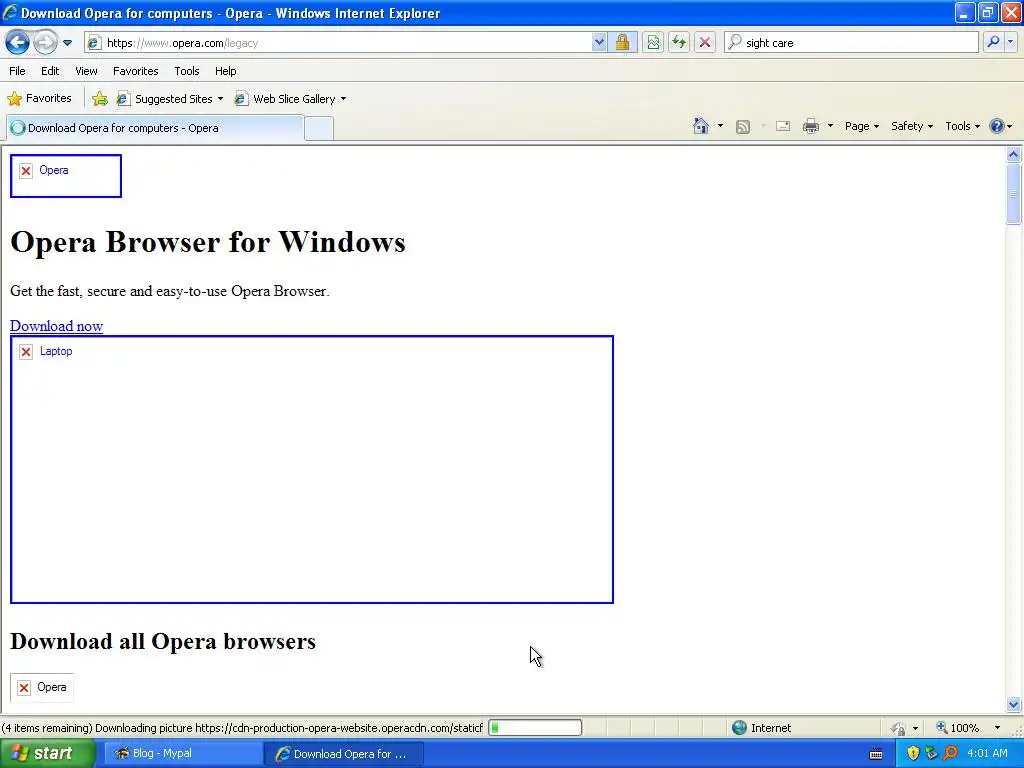Click the vertical scrollbar thumb
The image size is (1024, 768).
point(1014,194)
